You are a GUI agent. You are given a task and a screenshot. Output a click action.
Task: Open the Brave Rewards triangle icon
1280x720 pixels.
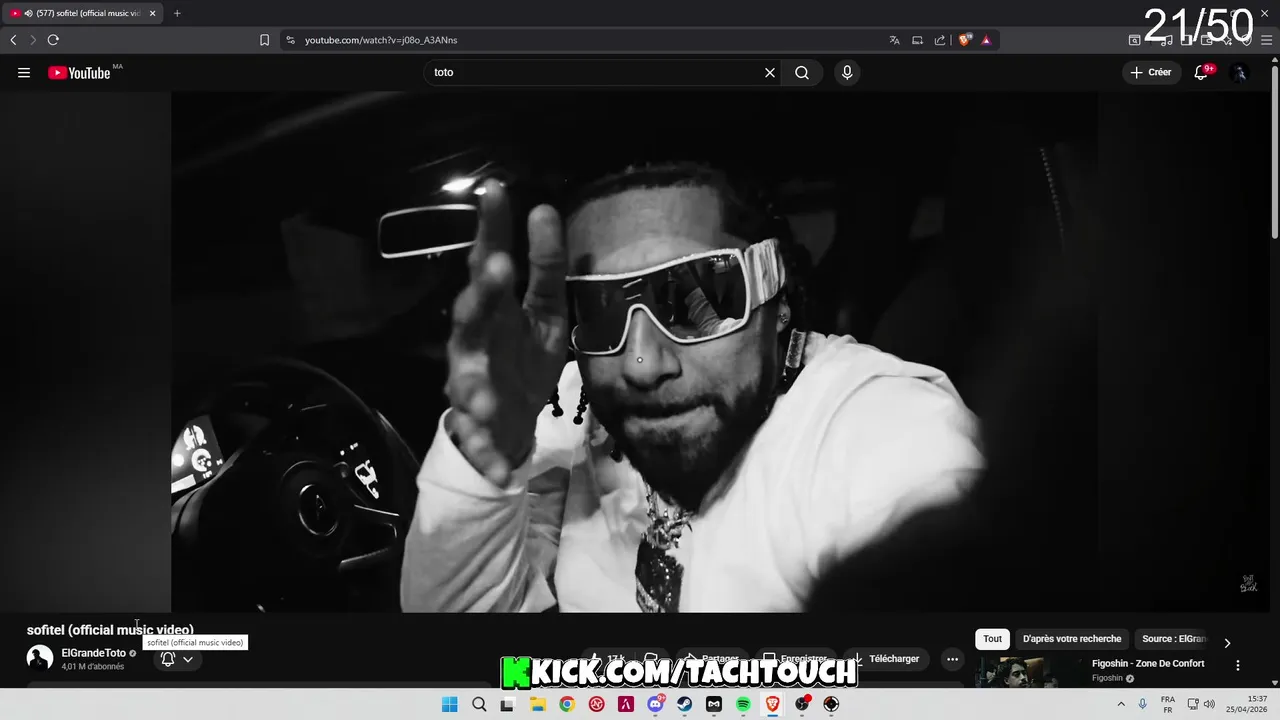tap(986, 40)
